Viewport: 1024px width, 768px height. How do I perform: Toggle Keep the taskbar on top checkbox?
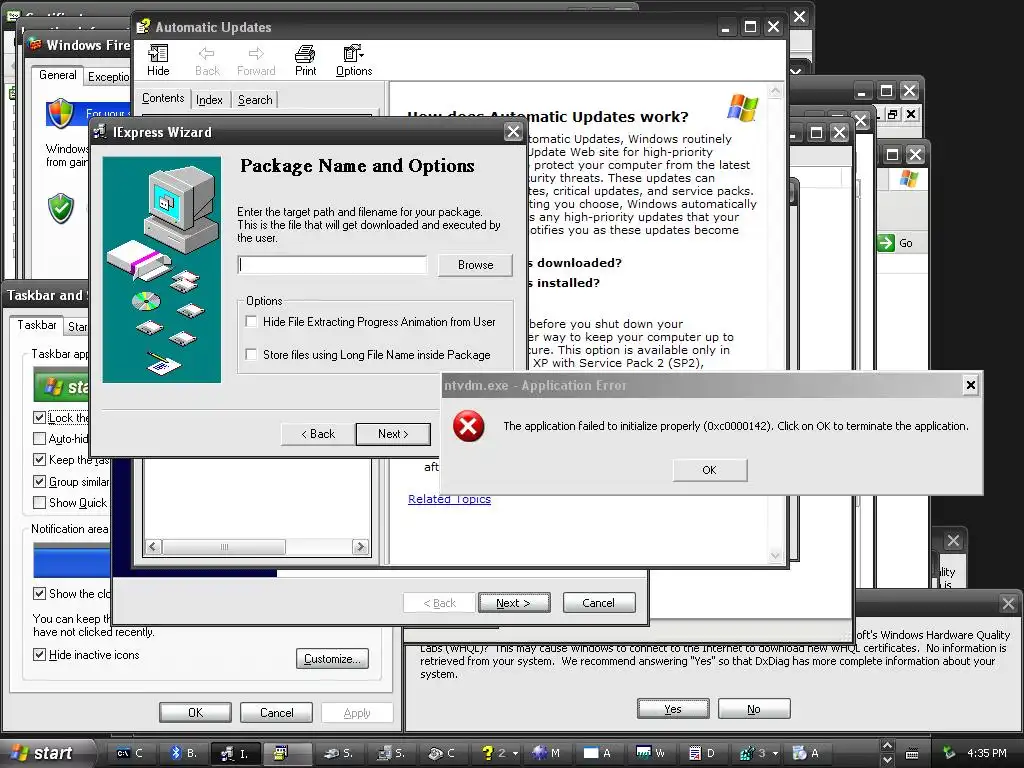coord(39,460)
